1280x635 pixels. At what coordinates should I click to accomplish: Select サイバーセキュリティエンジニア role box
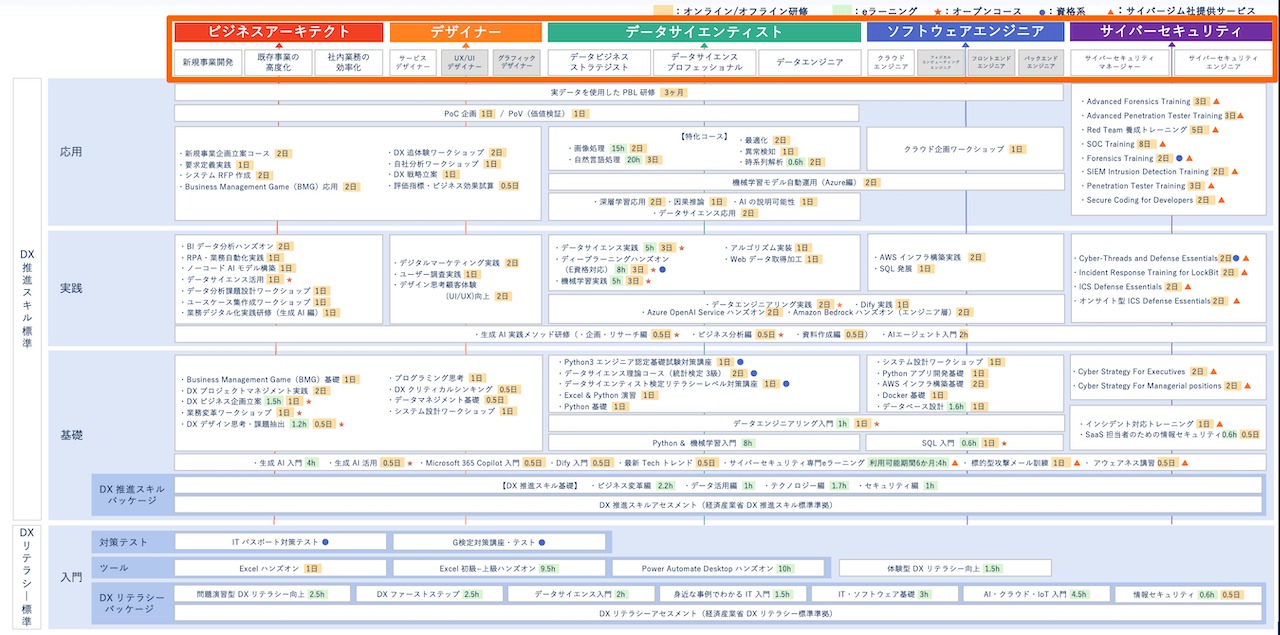[1223, 63]
